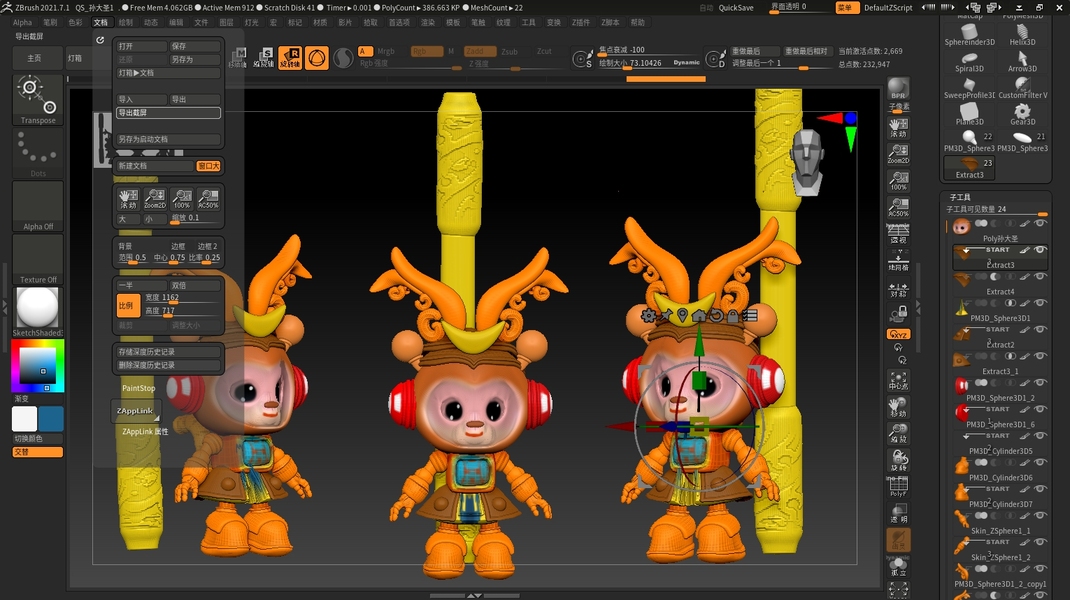Viewport: 1070px width, 600px height.
Task: Click the frame center icon in right shelf
Action: pos(898,381)
